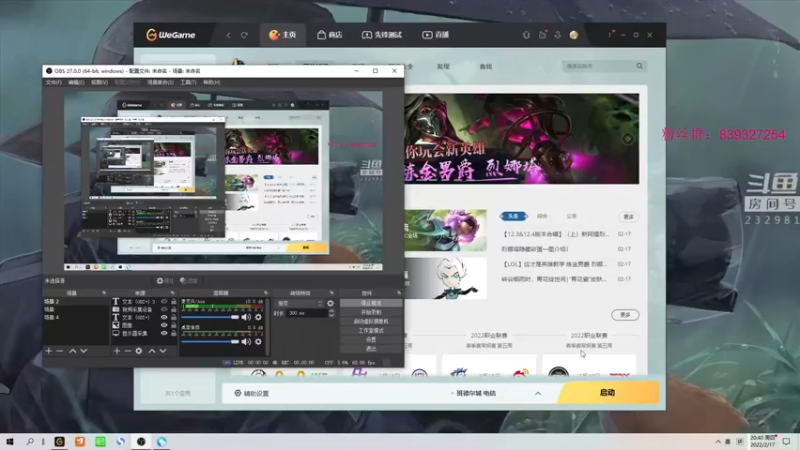The width and height of the screenshot is (800, 450).
Task: Switch to OBS from the taskbar icon
Action: (x=141, y=441)
